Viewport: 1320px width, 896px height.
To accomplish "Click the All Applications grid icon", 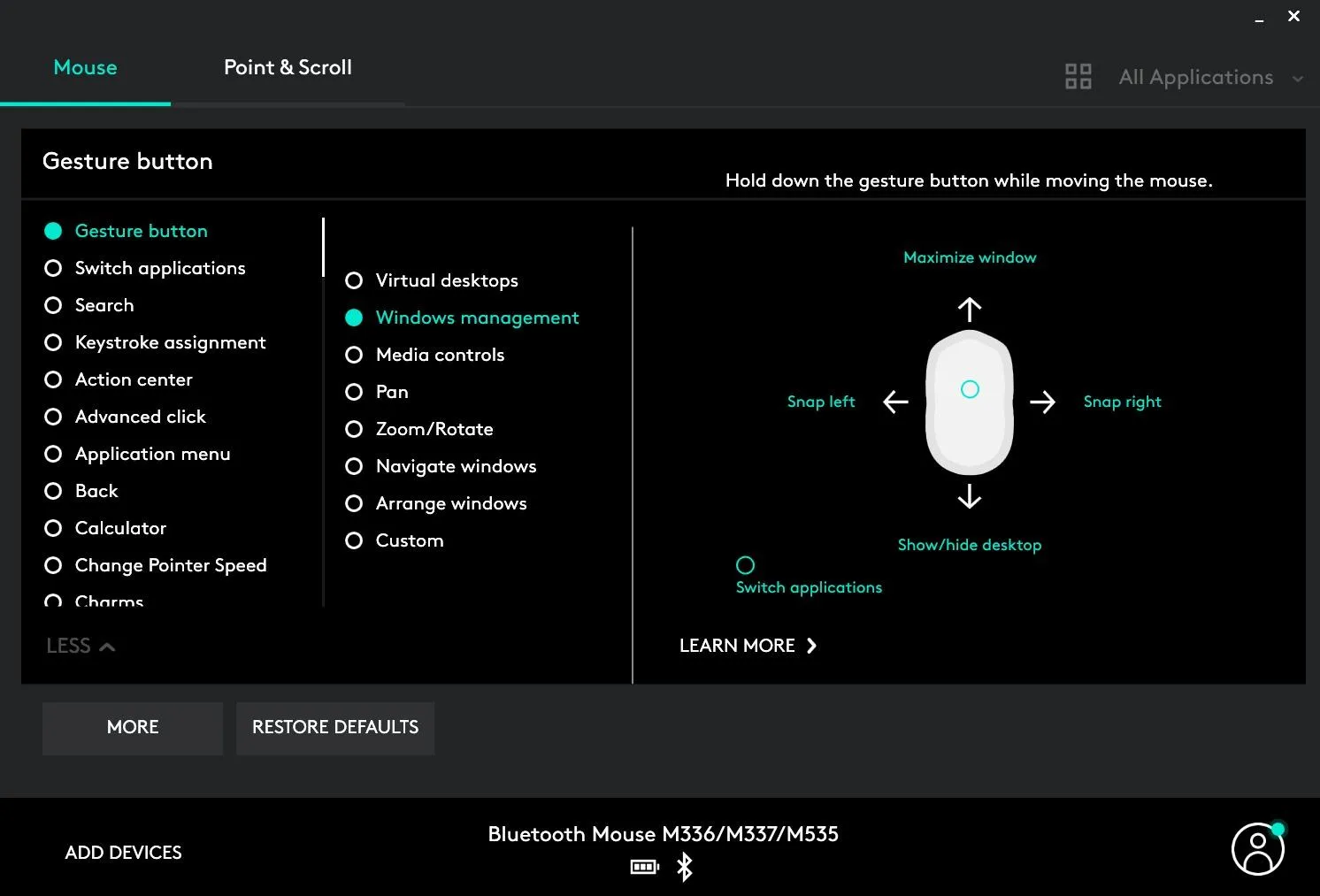I will point(1078,77).
